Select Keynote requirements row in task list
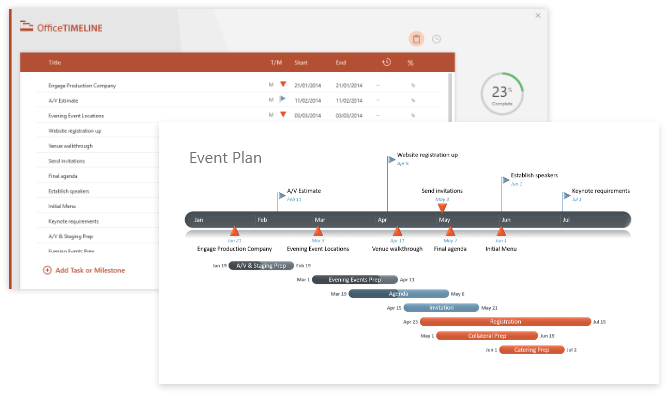The height and width of the screenshot is (396, 669). click(73, 221)
